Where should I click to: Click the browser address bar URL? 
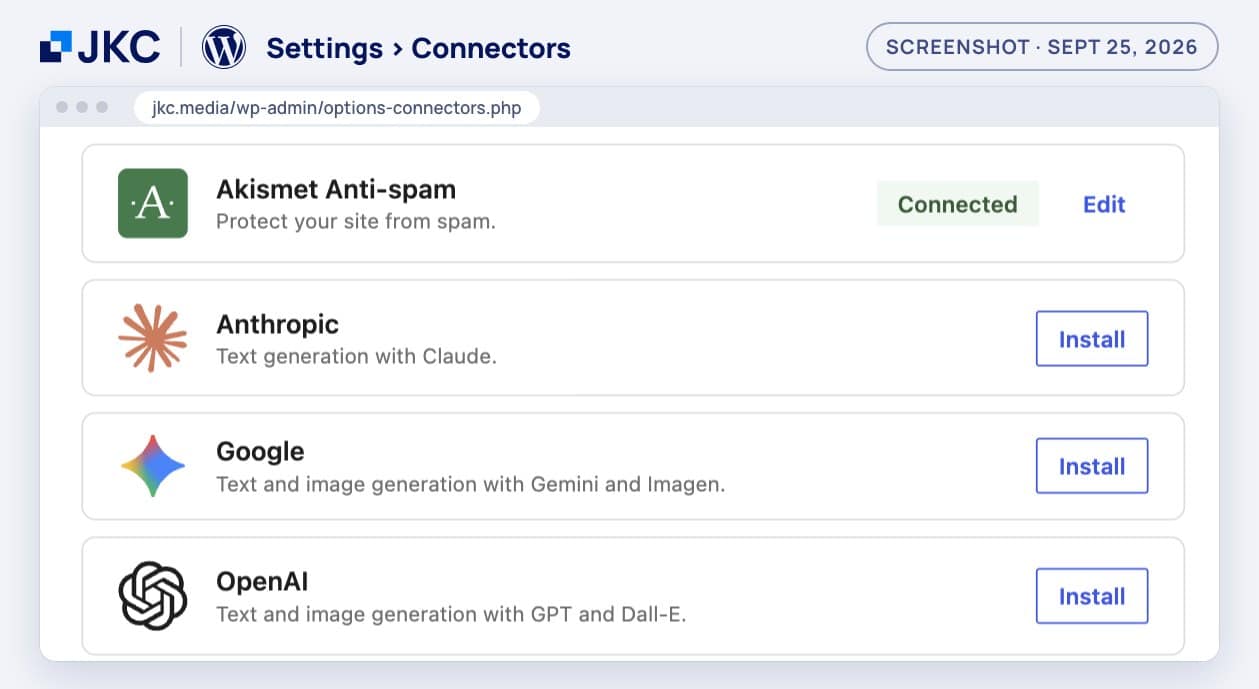(x=336, y=108)
